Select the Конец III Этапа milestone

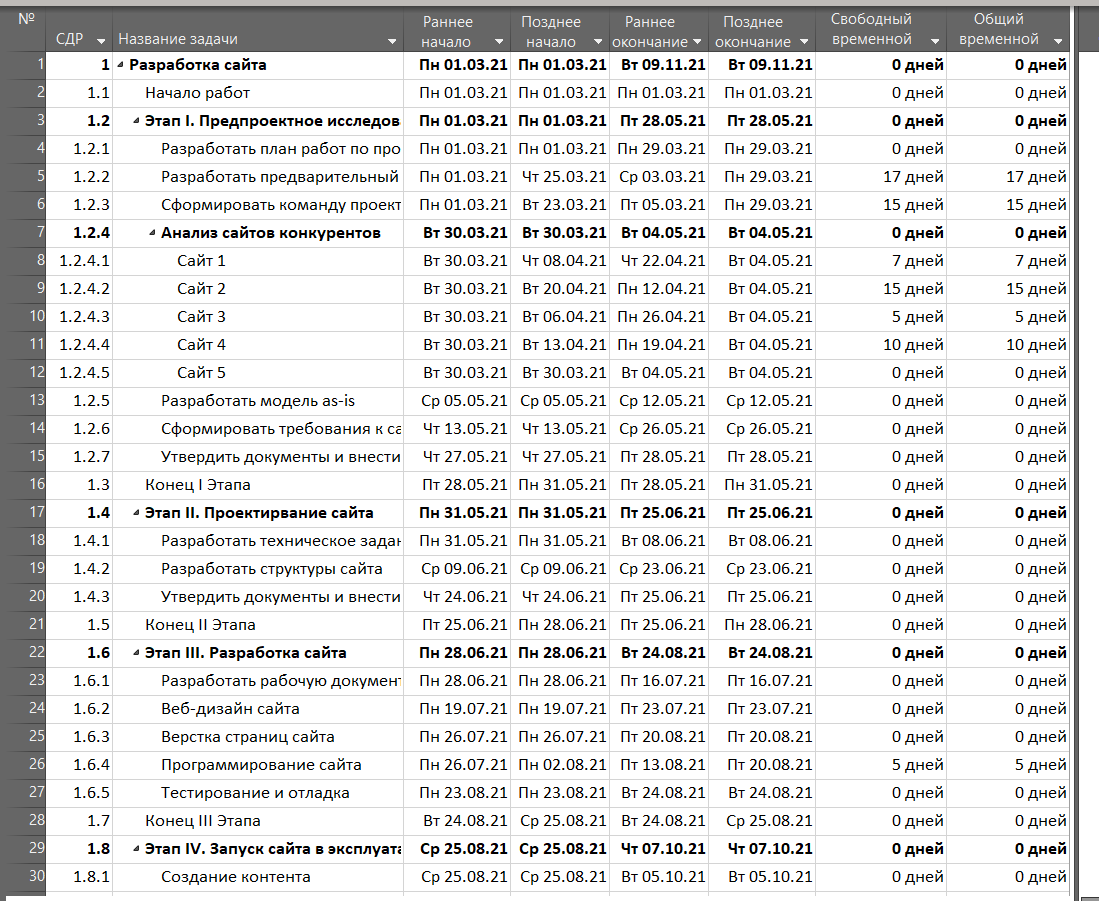[x=203, y=821]
